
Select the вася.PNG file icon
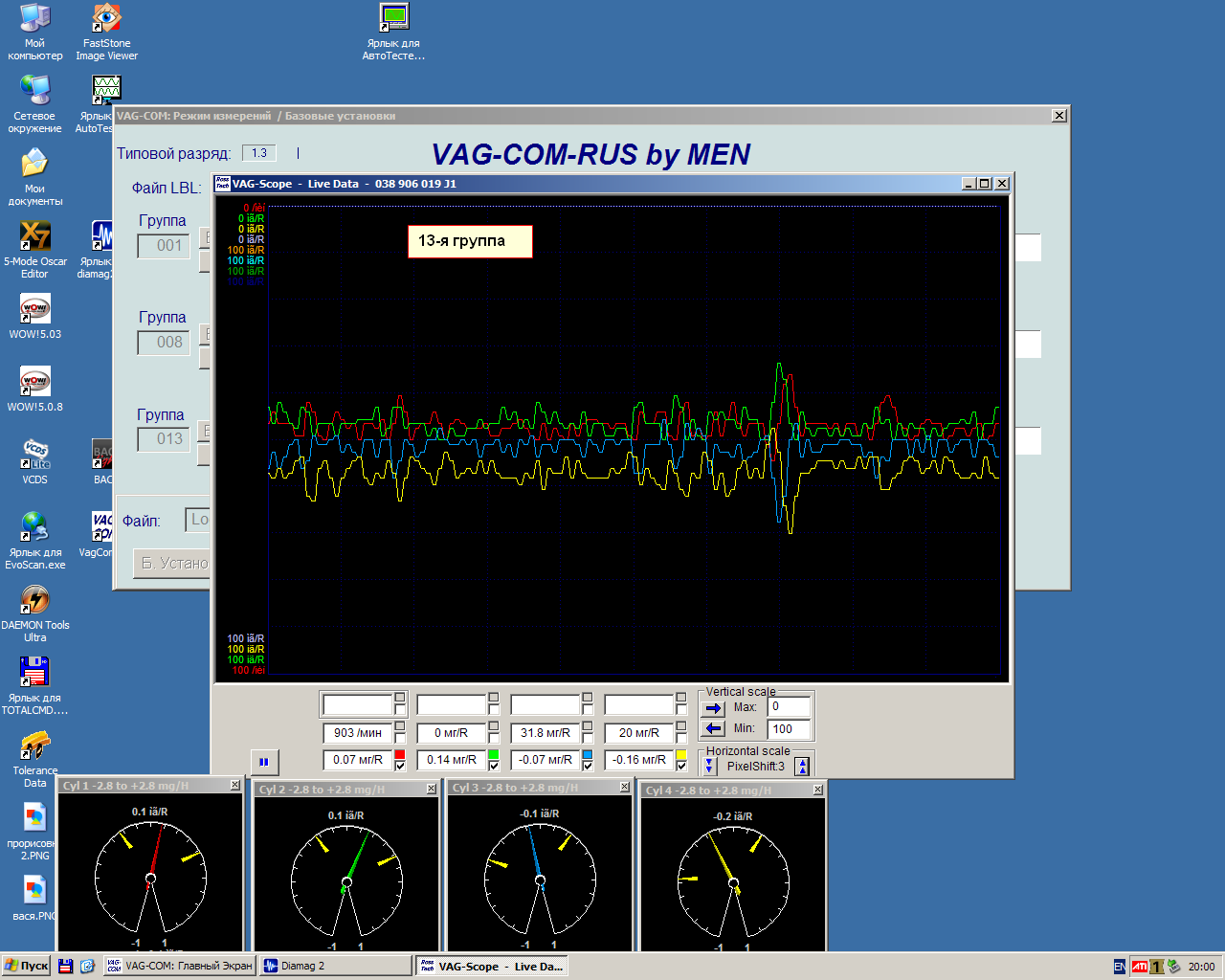pos(35,900)
